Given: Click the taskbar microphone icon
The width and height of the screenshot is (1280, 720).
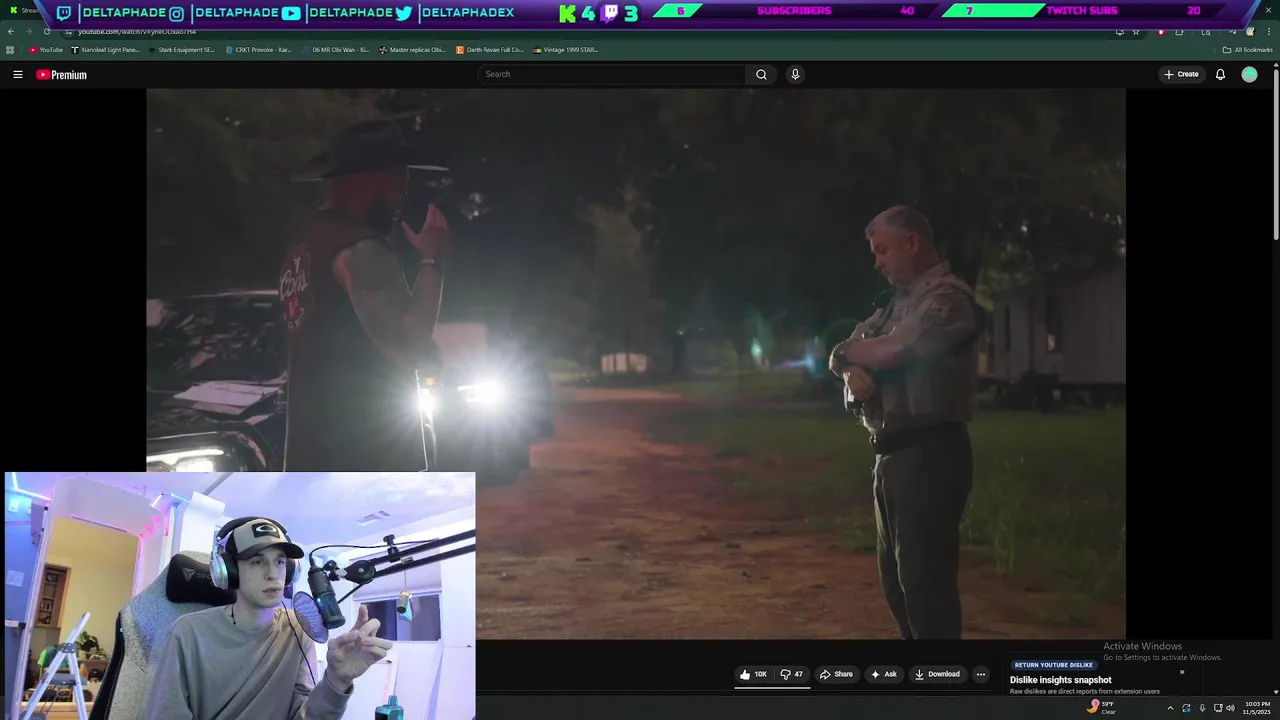Looking at the screenshot, I should (1202, 708).
